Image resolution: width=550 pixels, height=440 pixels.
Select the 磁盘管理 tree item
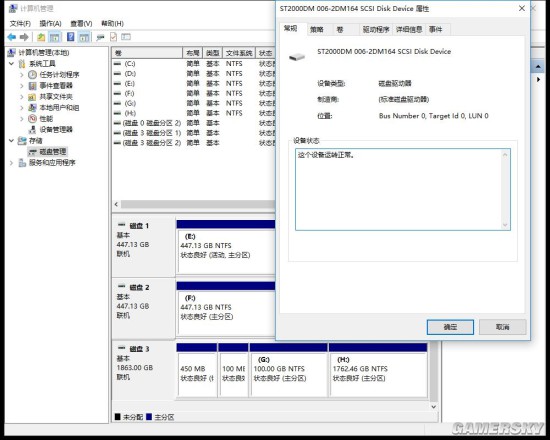[x=47, y=152]
